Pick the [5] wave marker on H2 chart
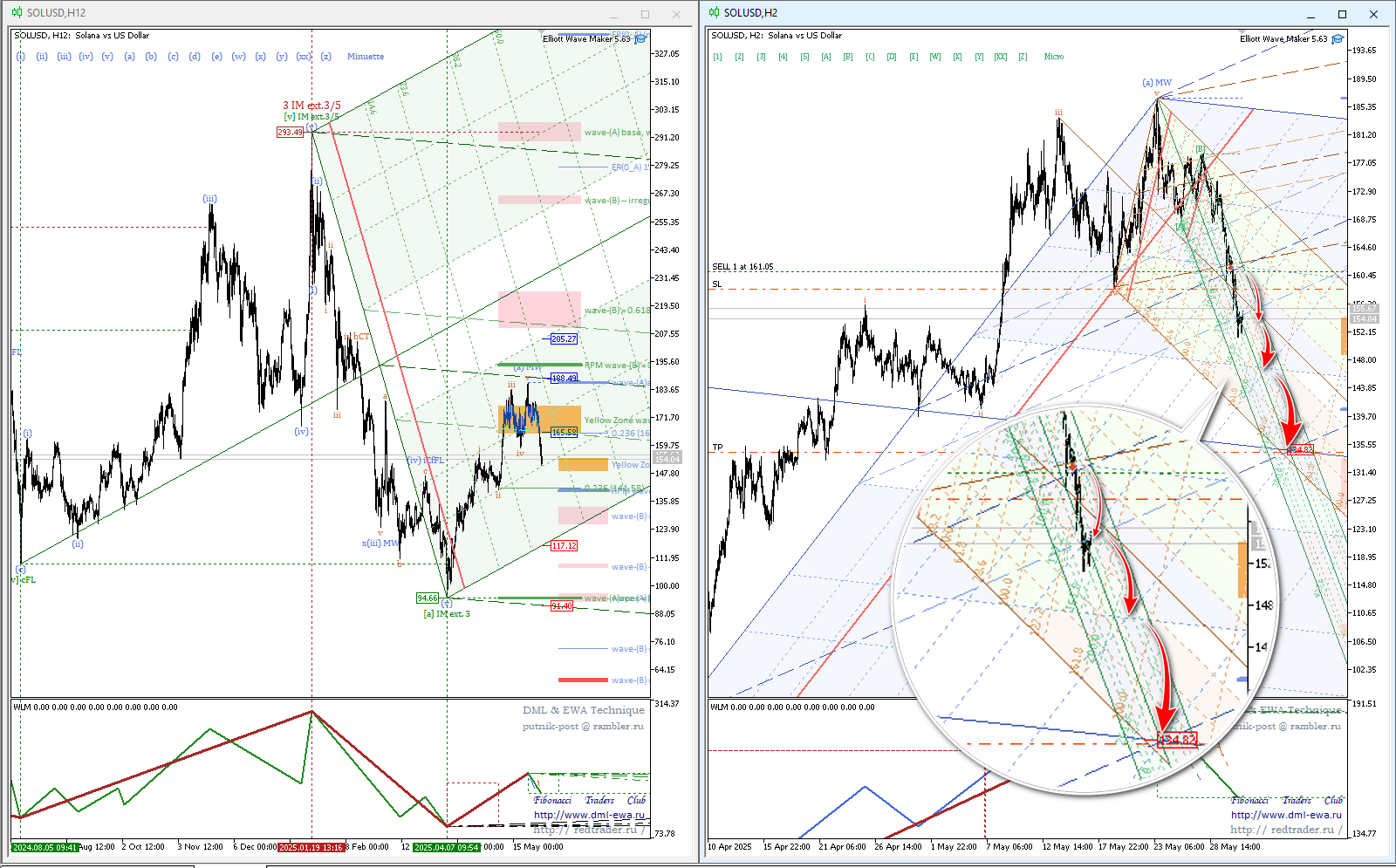Image resolution: width=1396 pixels, height=868 pixels. 804,57
